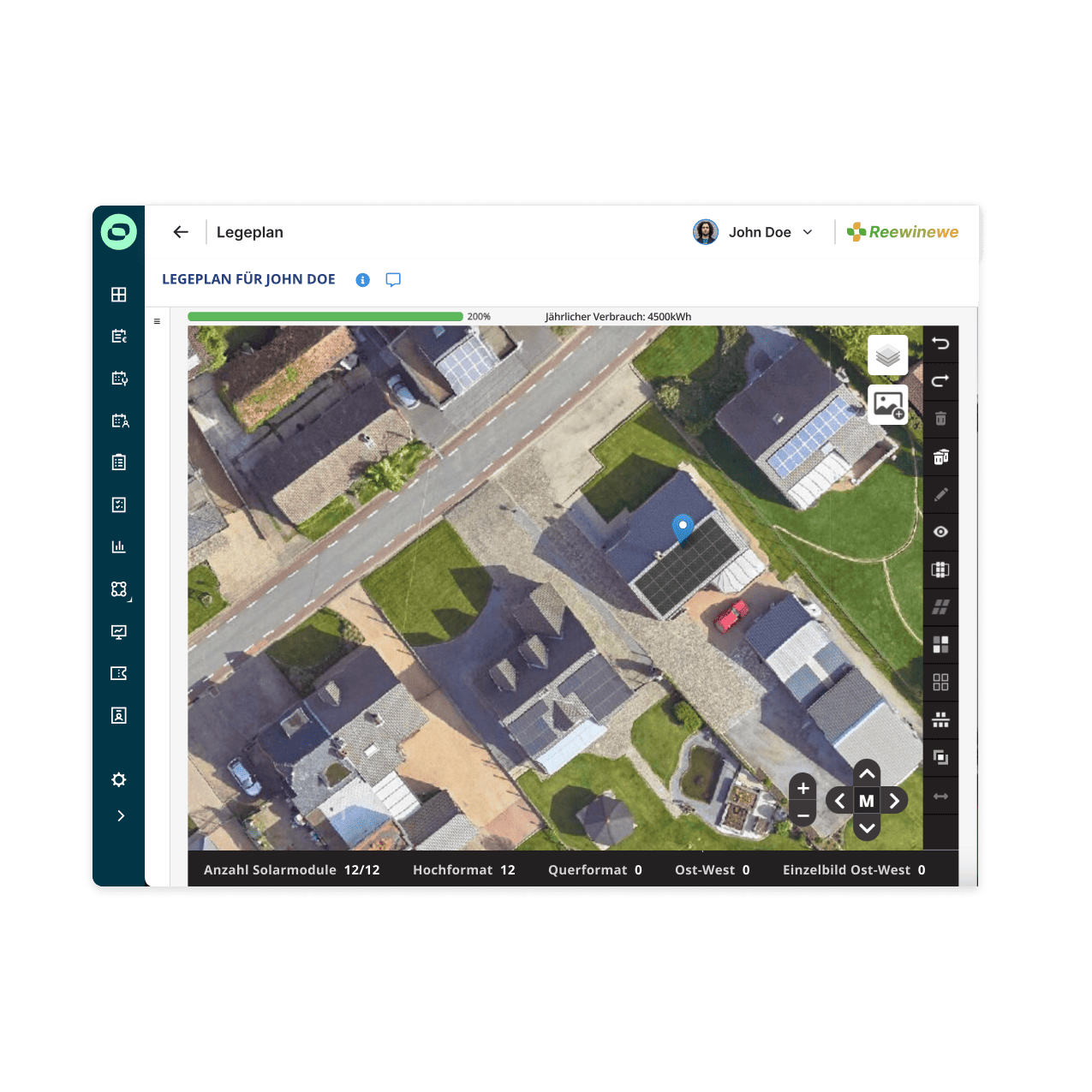The width and height of the screenshot is (1092, 1092).
Task: Click the add image icon on the map
Action: tap(887, 404)
